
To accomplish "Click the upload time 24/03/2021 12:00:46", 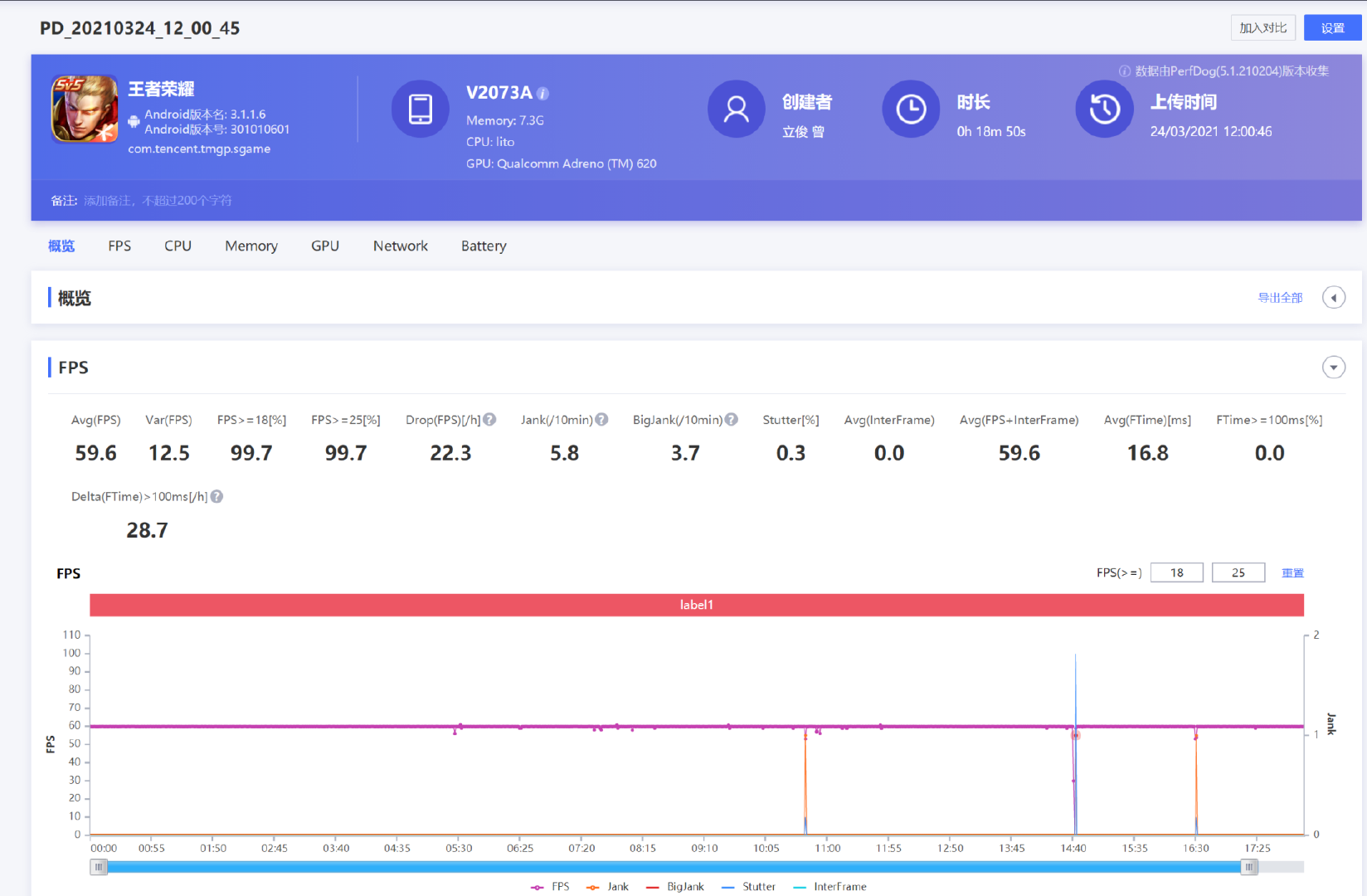I will [1210, 131].
